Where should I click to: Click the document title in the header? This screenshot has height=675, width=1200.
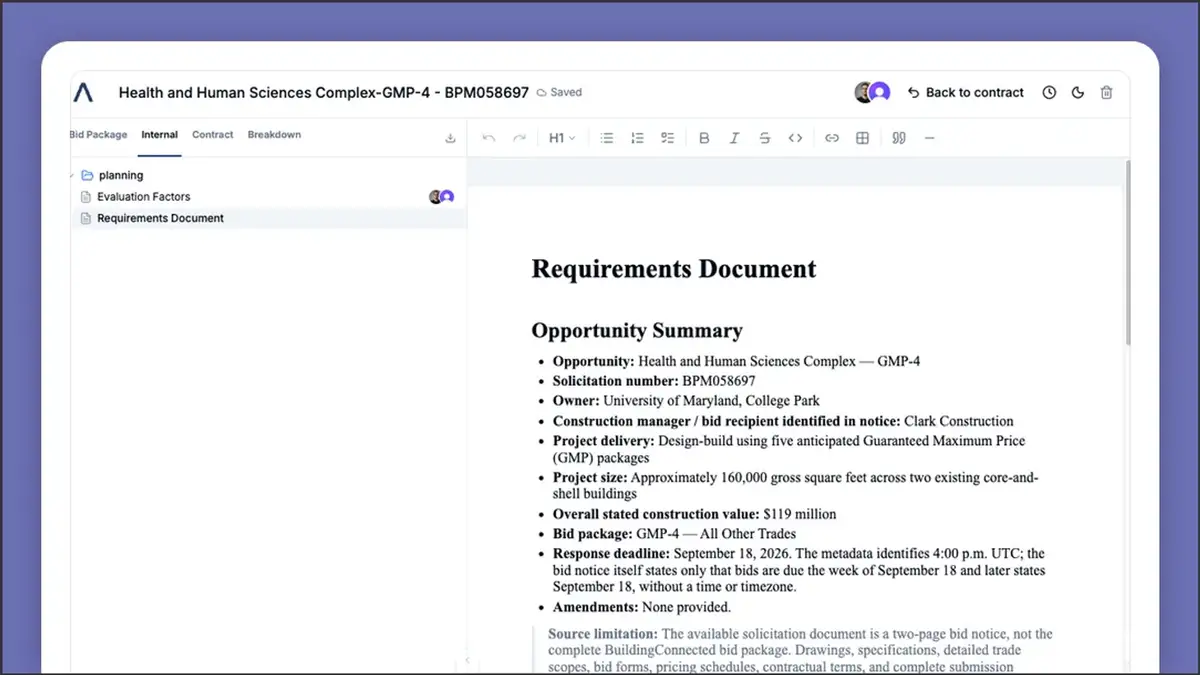click(323, 92)
